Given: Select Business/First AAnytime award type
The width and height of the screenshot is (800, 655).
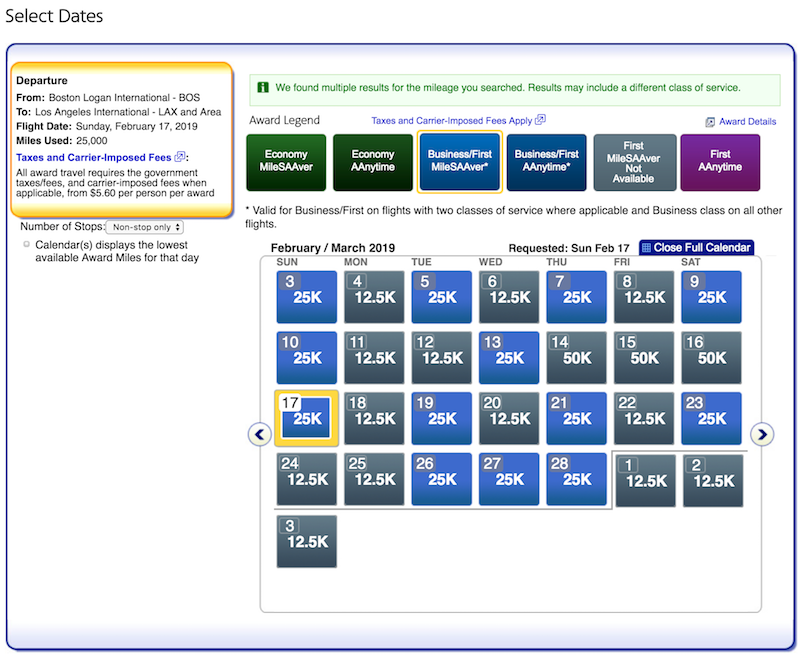Looking at the screenshot, I should [x=546, y=162].
